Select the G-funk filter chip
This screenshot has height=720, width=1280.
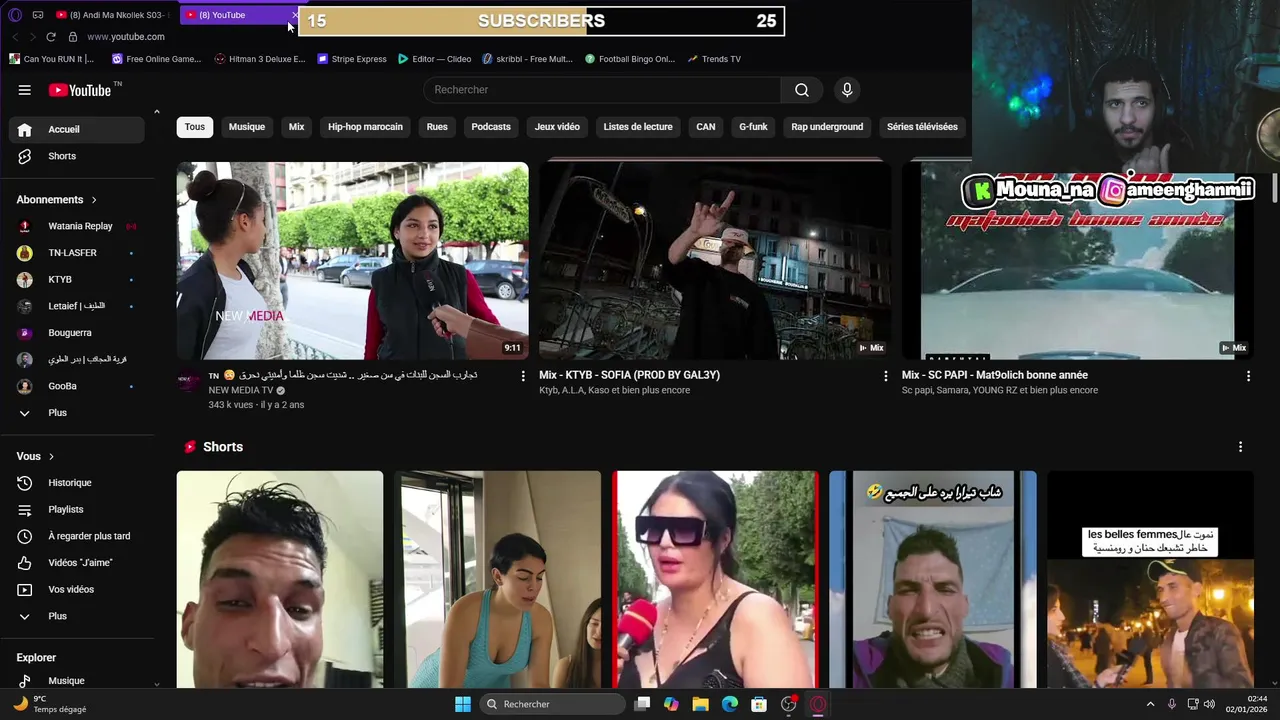[753, 127]
